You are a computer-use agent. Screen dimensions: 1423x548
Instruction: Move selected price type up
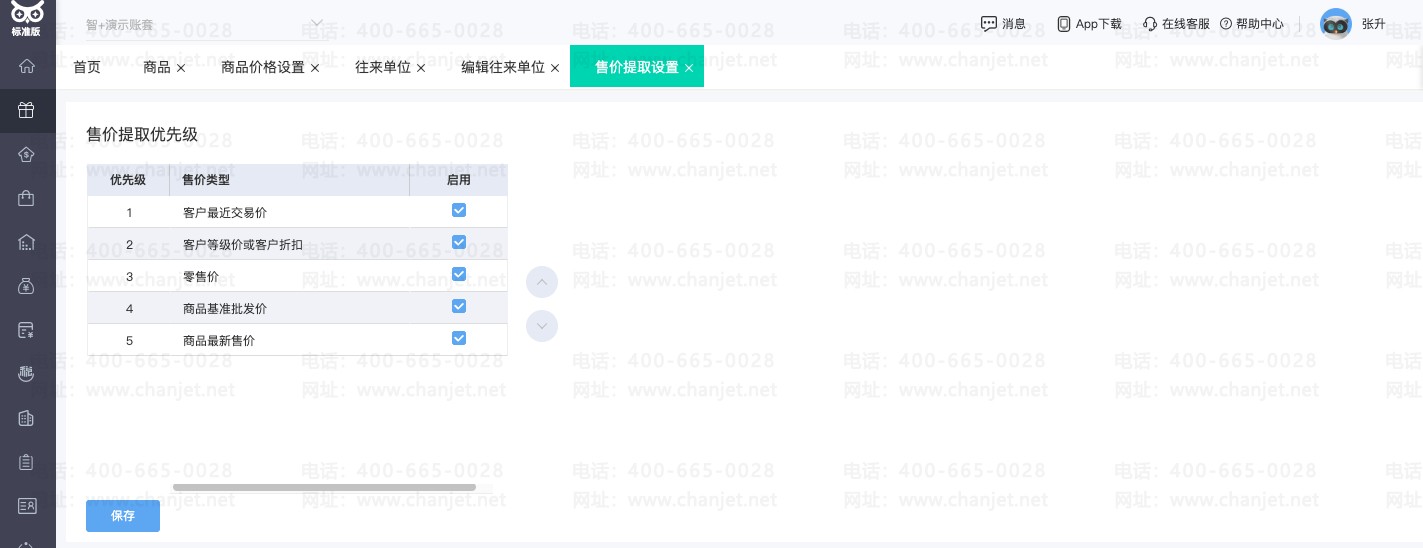pyautogui.click(x=542, y=282)
